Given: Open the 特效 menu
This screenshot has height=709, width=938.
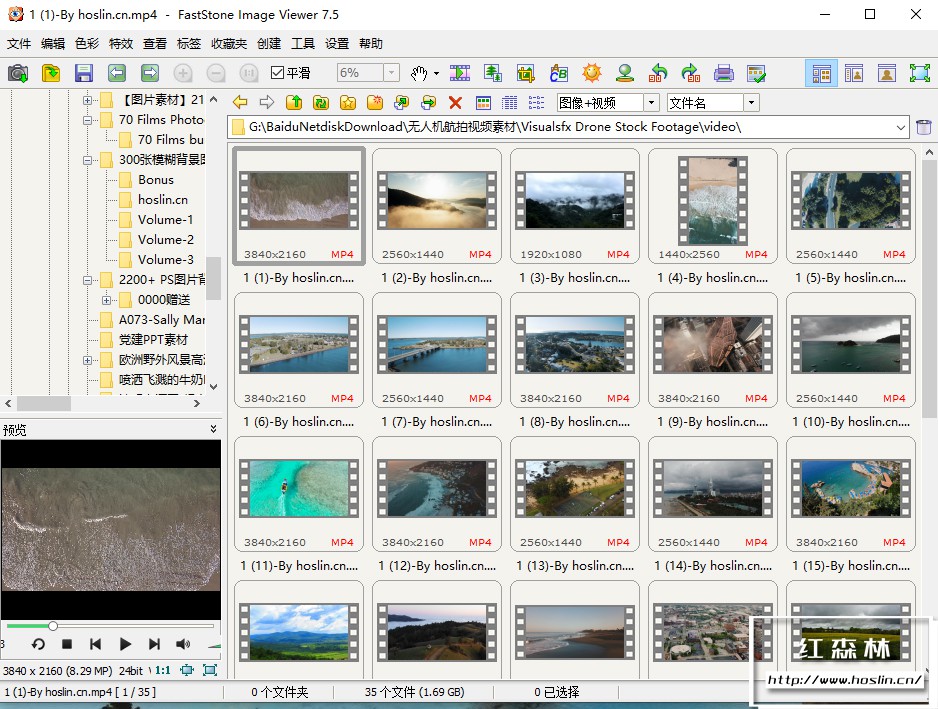Looking at the screenshot, I should tap(120, 44).
